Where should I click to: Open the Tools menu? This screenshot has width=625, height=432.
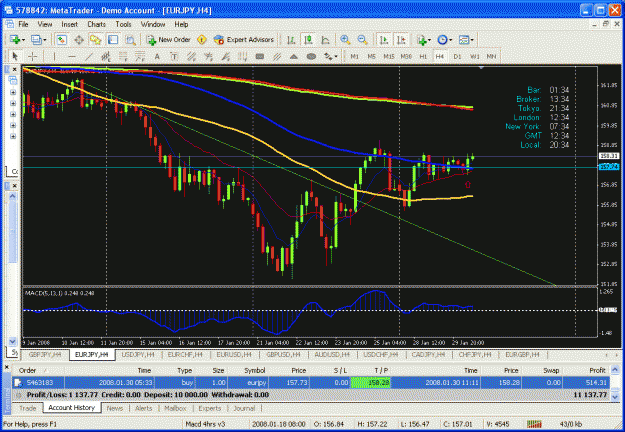click(123, 24)
